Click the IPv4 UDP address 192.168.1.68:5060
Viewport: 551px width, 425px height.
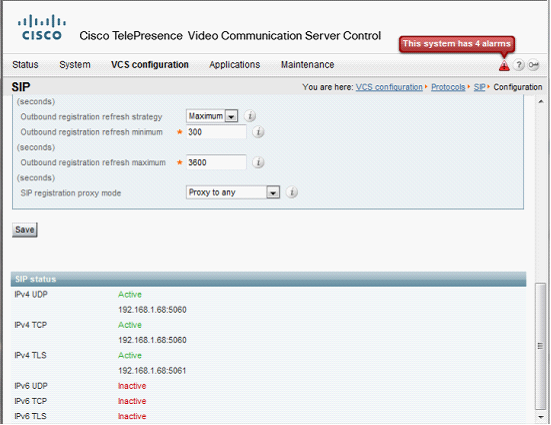coord(152,310)
